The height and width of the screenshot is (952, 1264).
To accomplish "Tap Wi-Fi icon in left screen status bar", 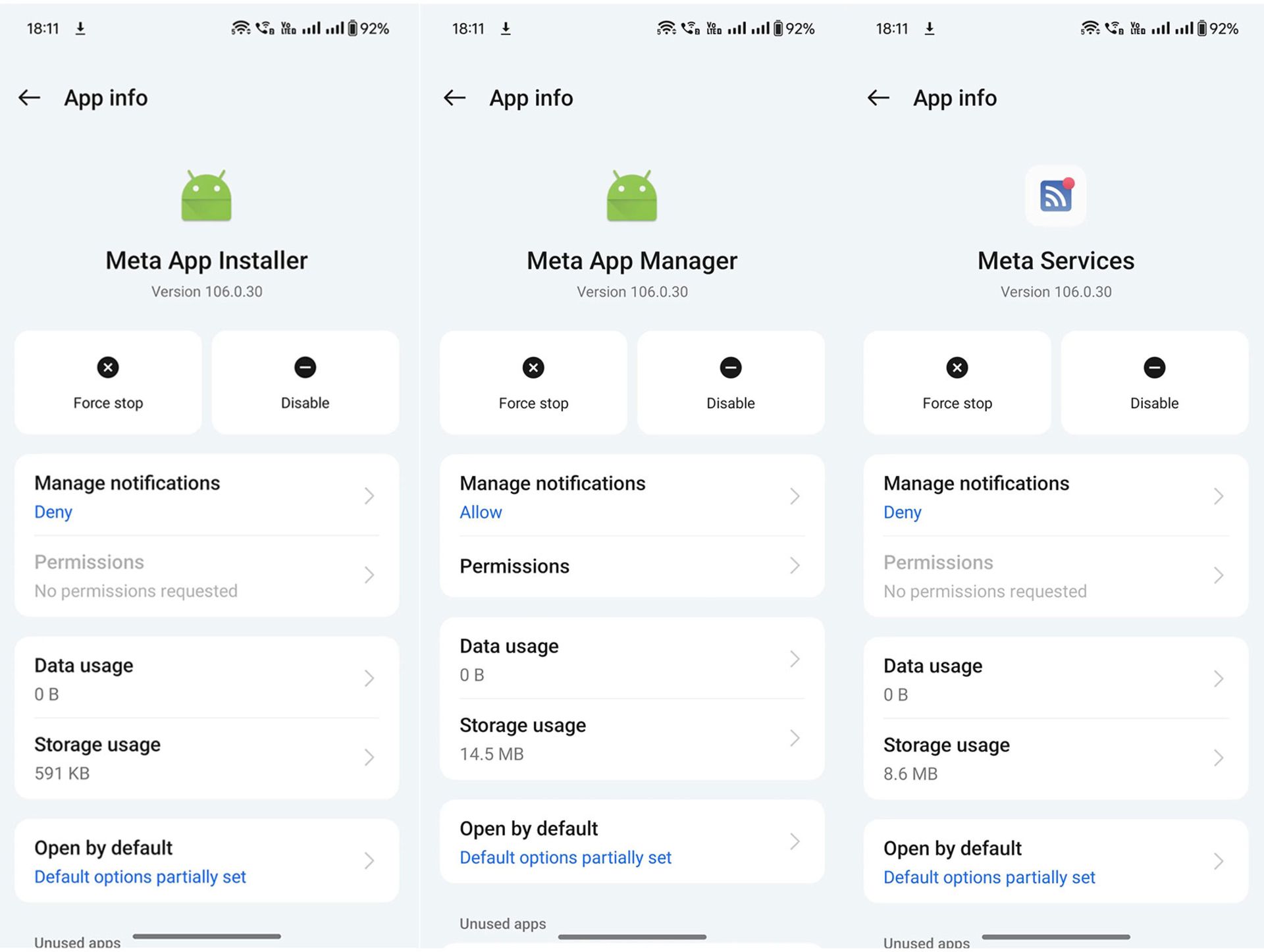I will [241, 28].
